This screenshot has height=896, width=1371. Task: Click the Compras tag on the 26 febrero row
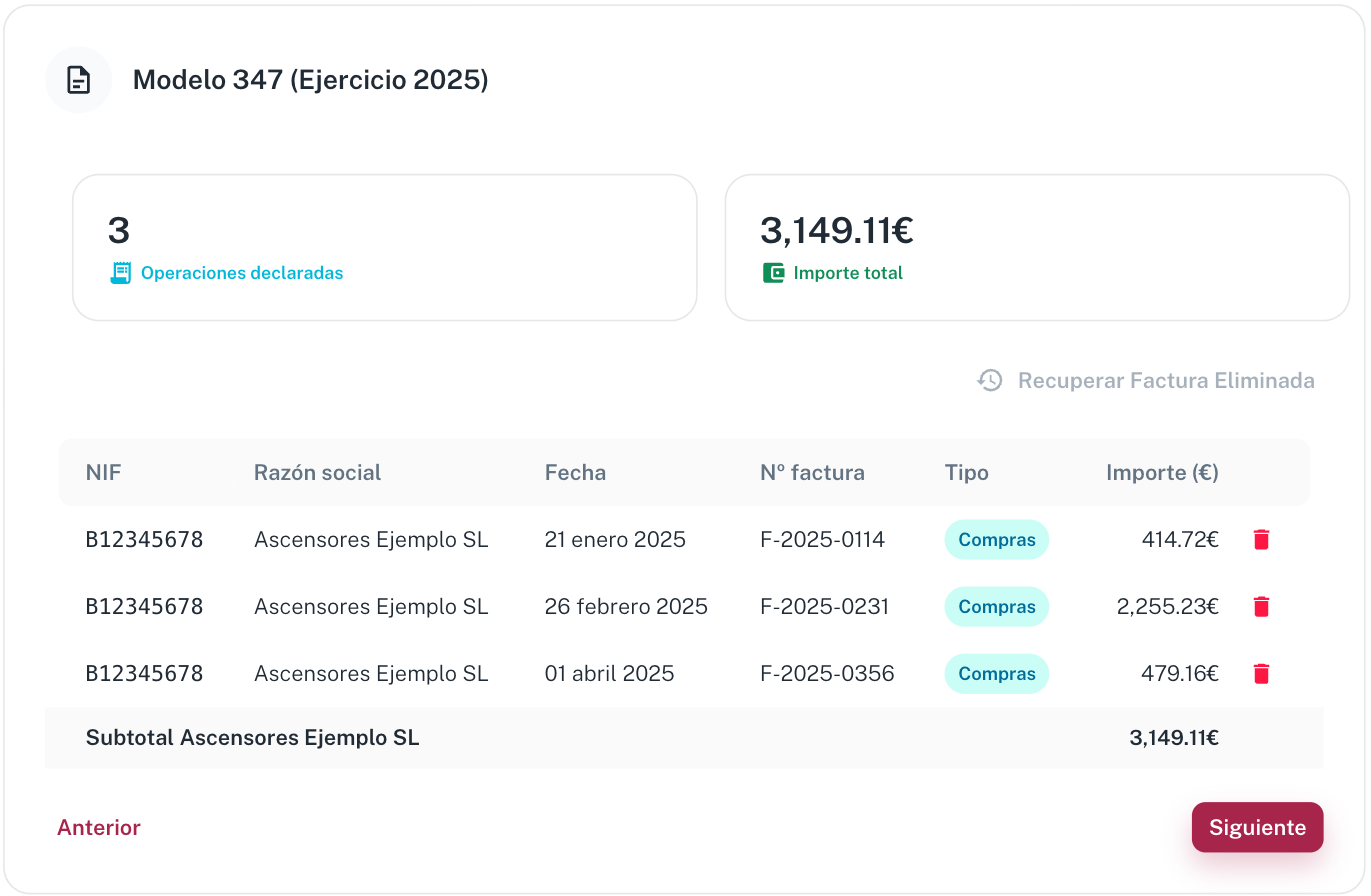(x=996, y=607)
